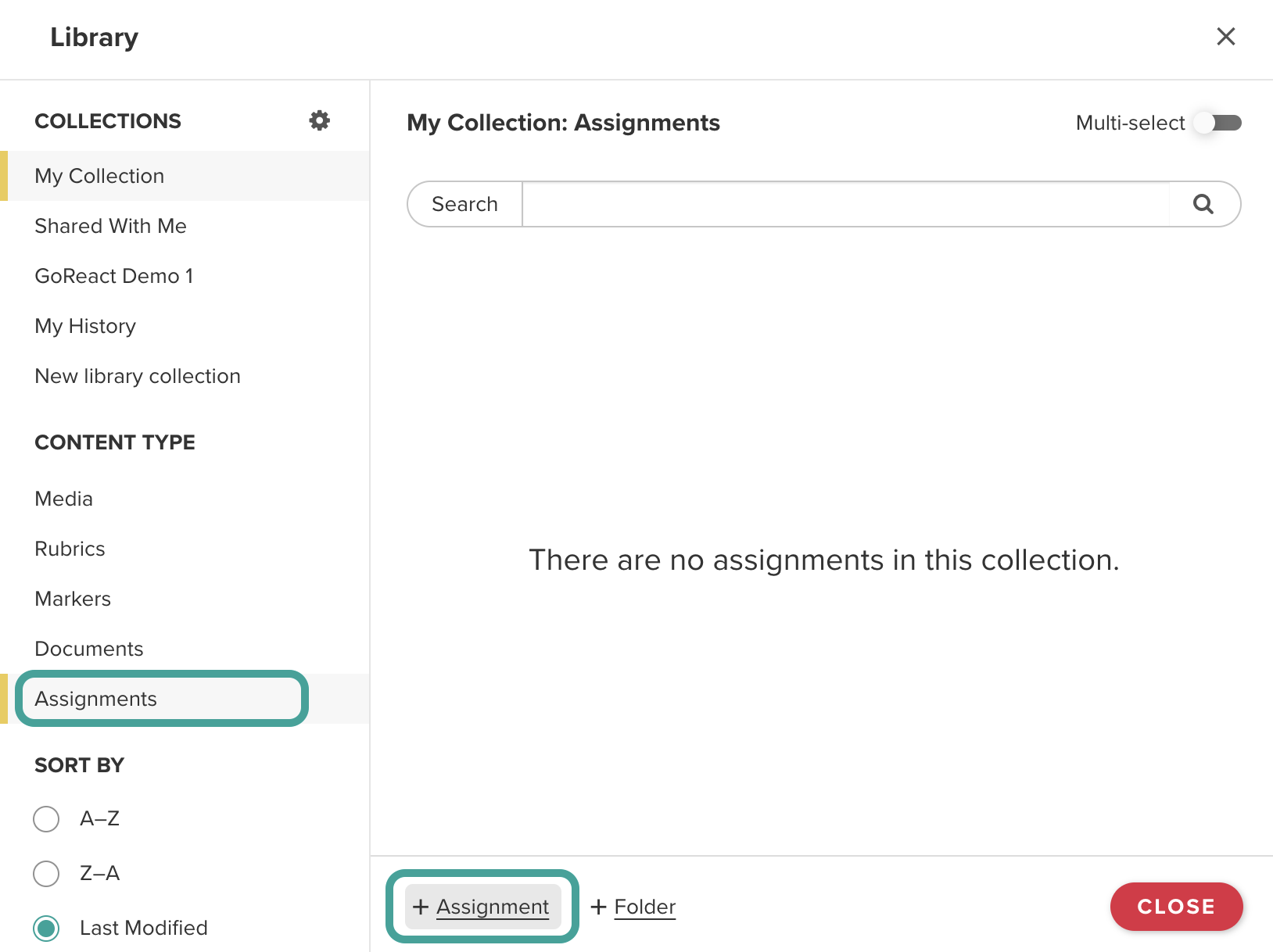Select Z–A sort radio button

(x=46, y=874)
